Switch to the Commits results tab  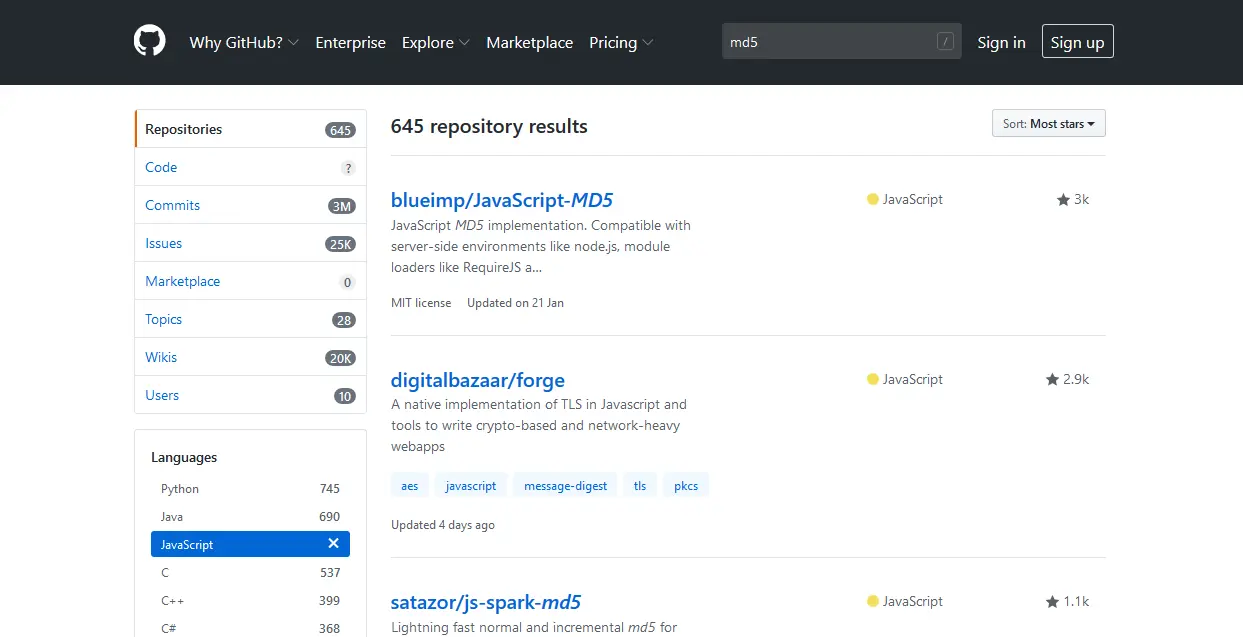click(x=172, y=205)
